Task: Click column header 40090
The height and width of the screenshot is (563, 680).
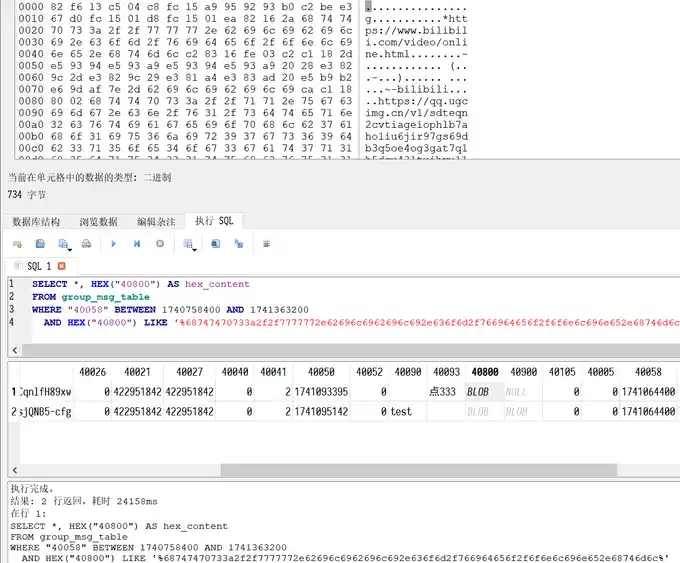Action: point(408,372)
